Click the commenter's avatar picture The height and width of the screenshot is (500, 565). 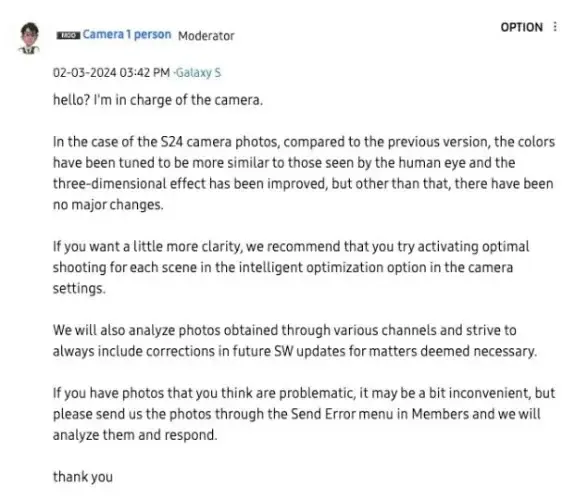29,38
